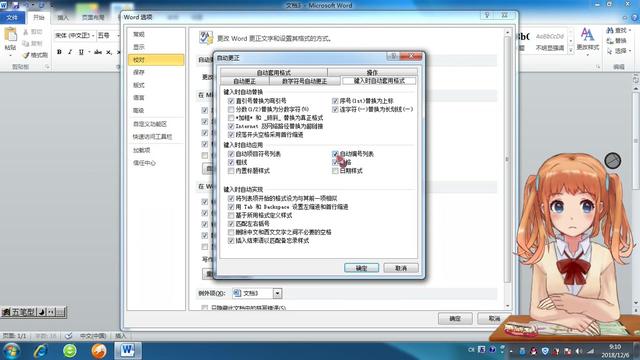The image size is (640, 360).
Task: Open the Clipboard group dialog launcher
Action: [x=47, y=67]
